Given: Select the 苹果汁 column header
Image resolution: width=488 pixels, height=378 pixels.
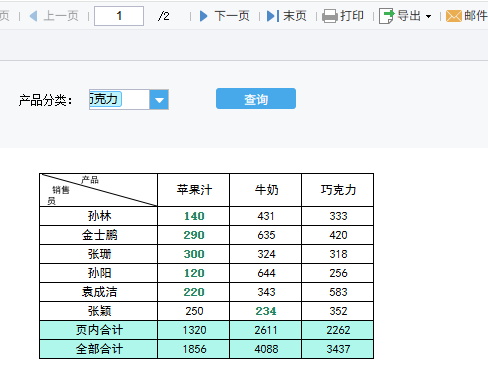Looking at the screenshot, I should click(x=194, y=190).
